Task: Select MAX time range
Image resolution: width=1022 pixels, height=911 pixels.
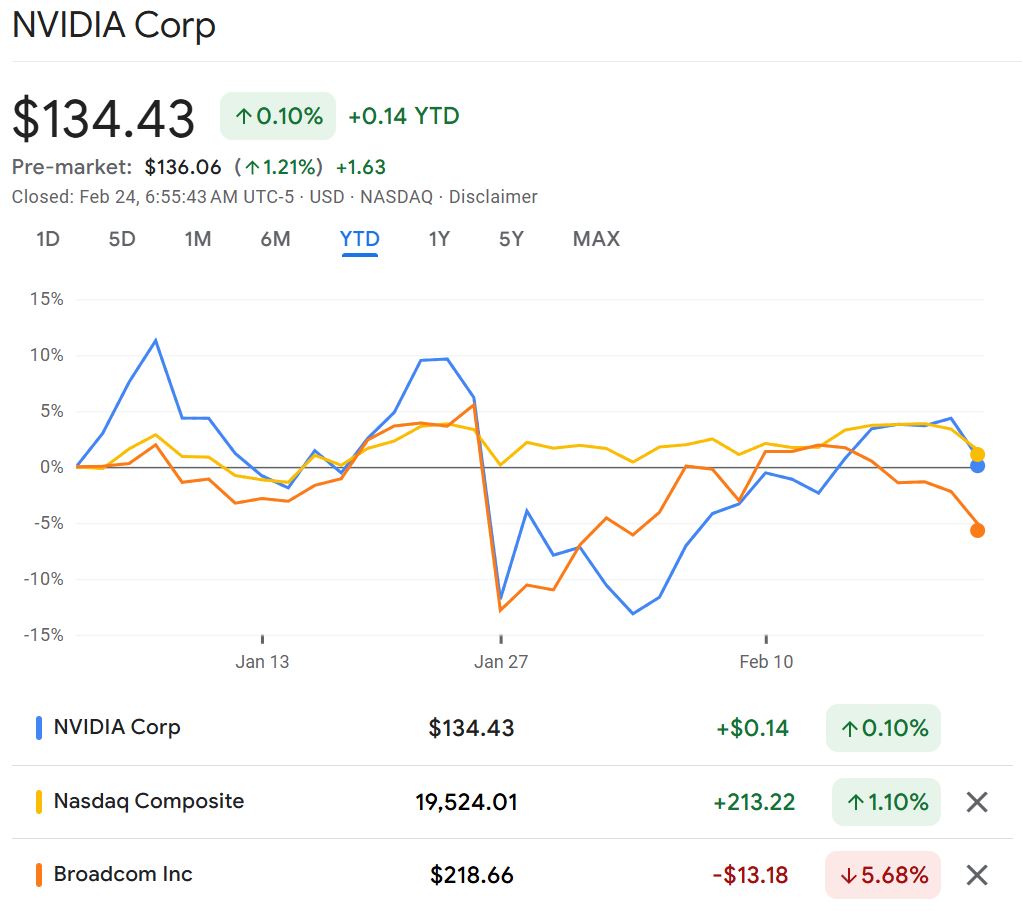Action: [x=596, y=239]
